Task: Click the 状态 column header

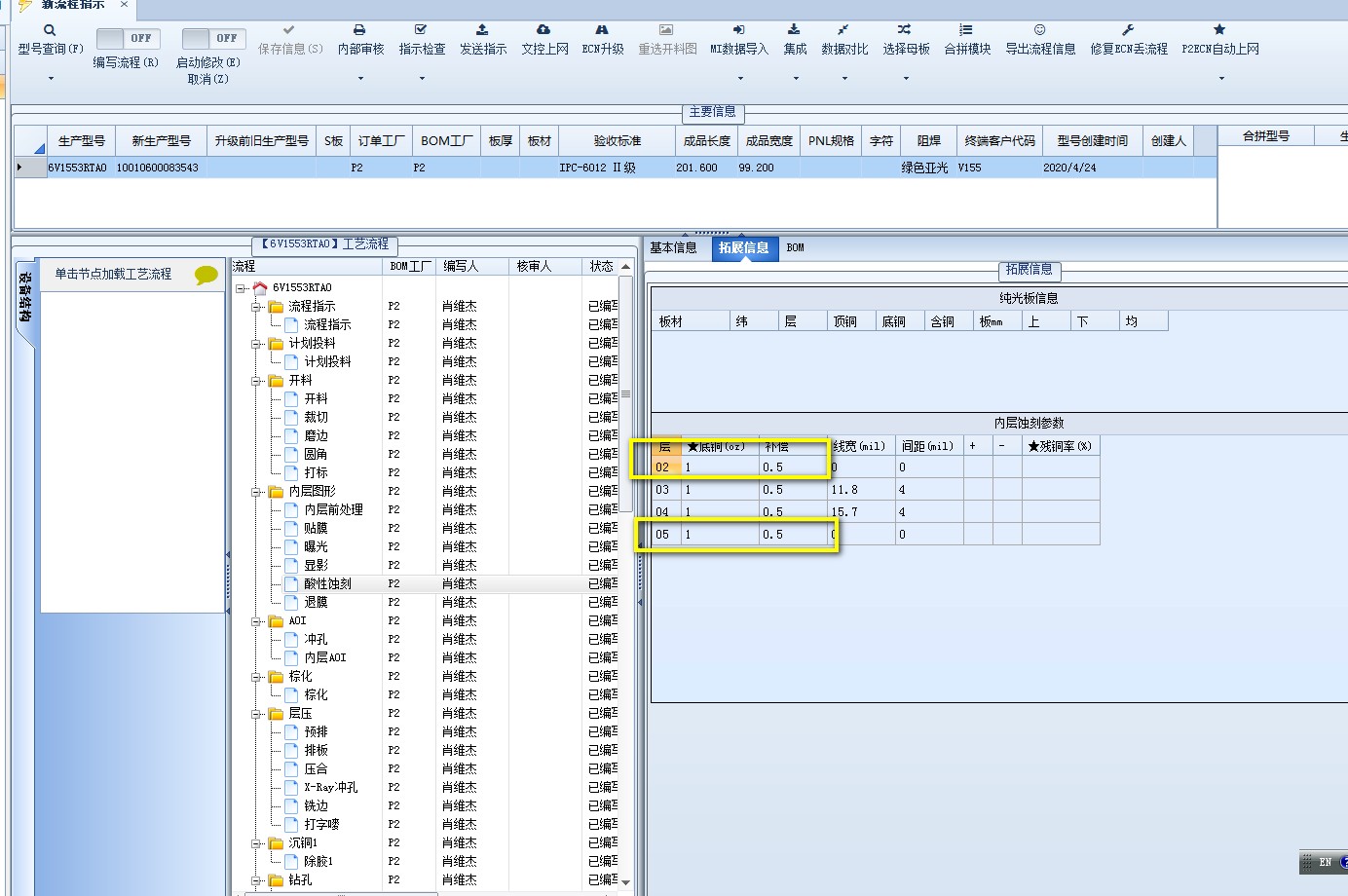Action: (x=601, y=266)
